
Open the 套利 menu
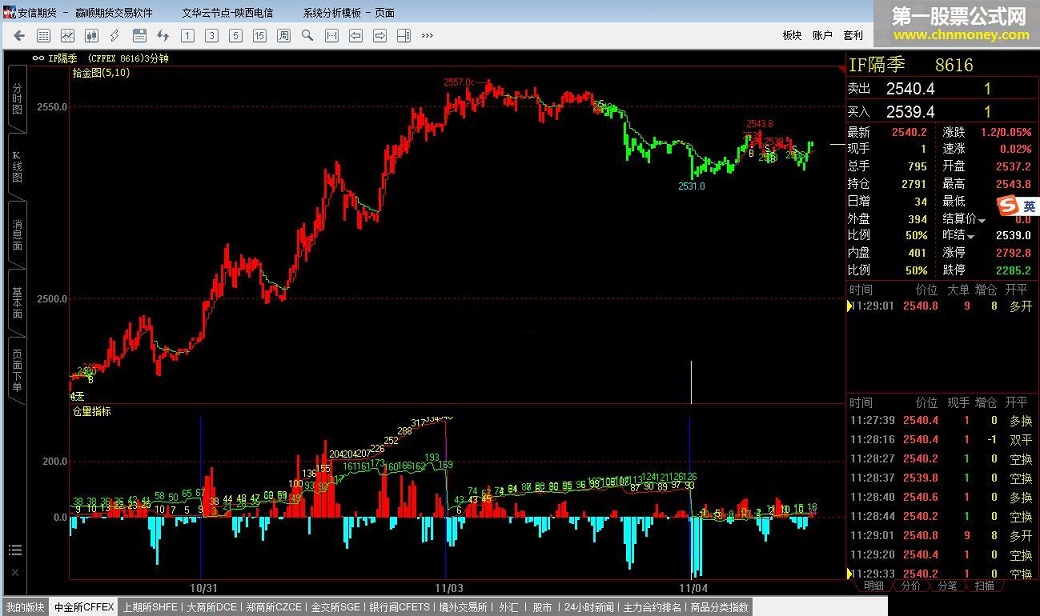(x=853, y=36)
